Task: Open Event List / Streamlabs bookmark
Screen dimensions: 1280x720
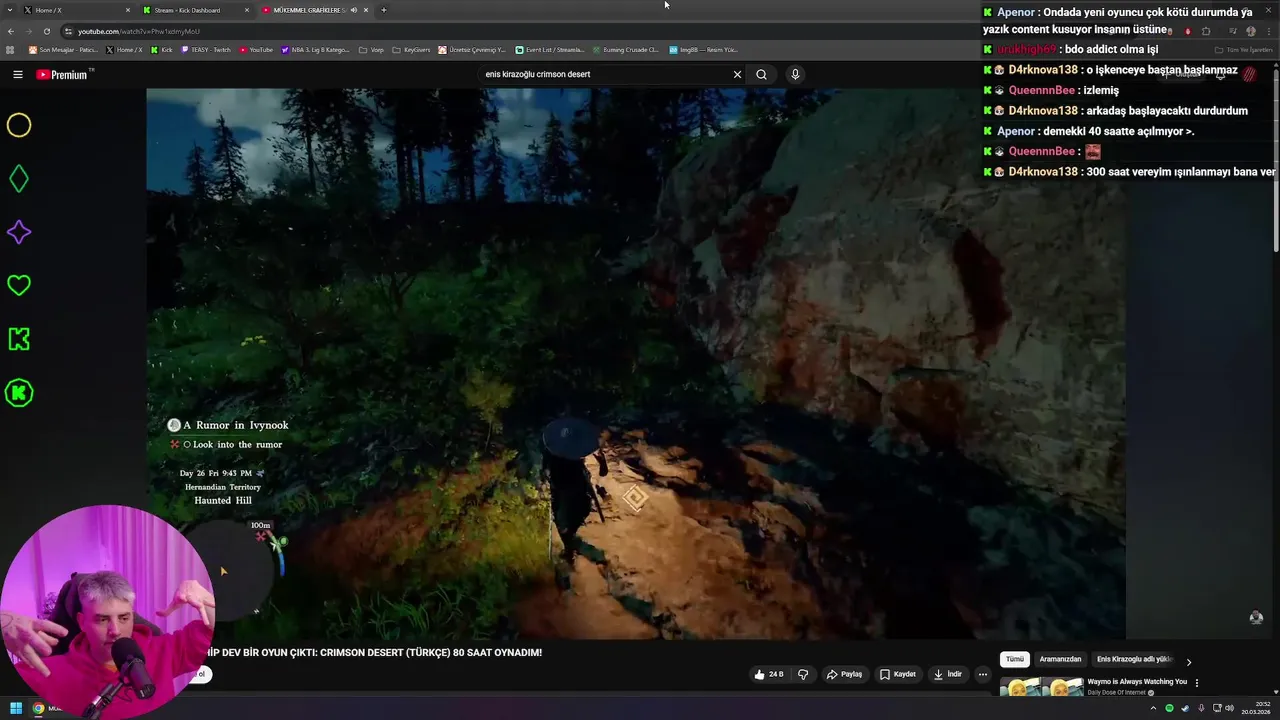Action: click(x=550, y=49)
